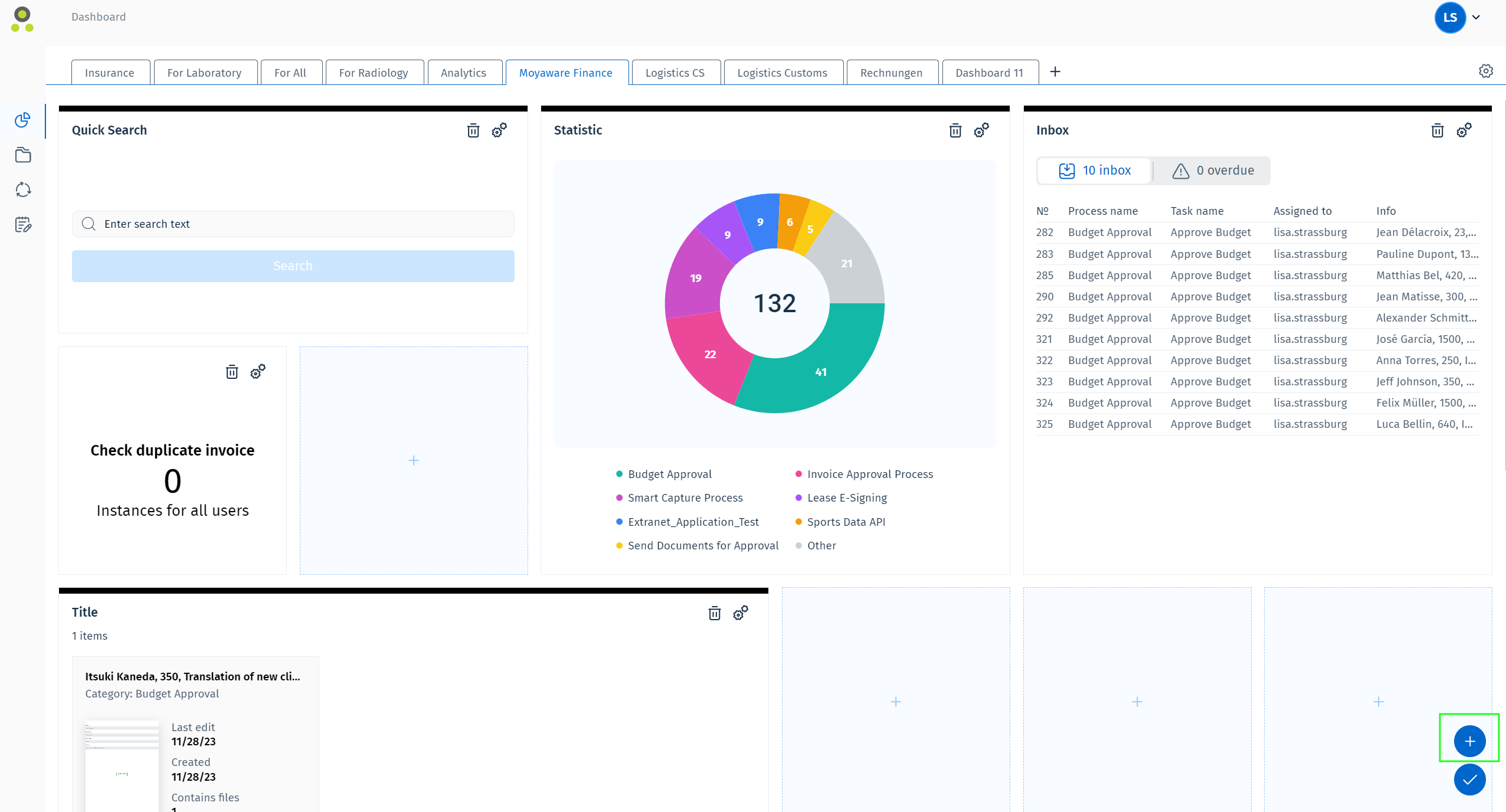
Task: Toggle the Invoice Approval Process legend item
Action: (x=869, y=474)
